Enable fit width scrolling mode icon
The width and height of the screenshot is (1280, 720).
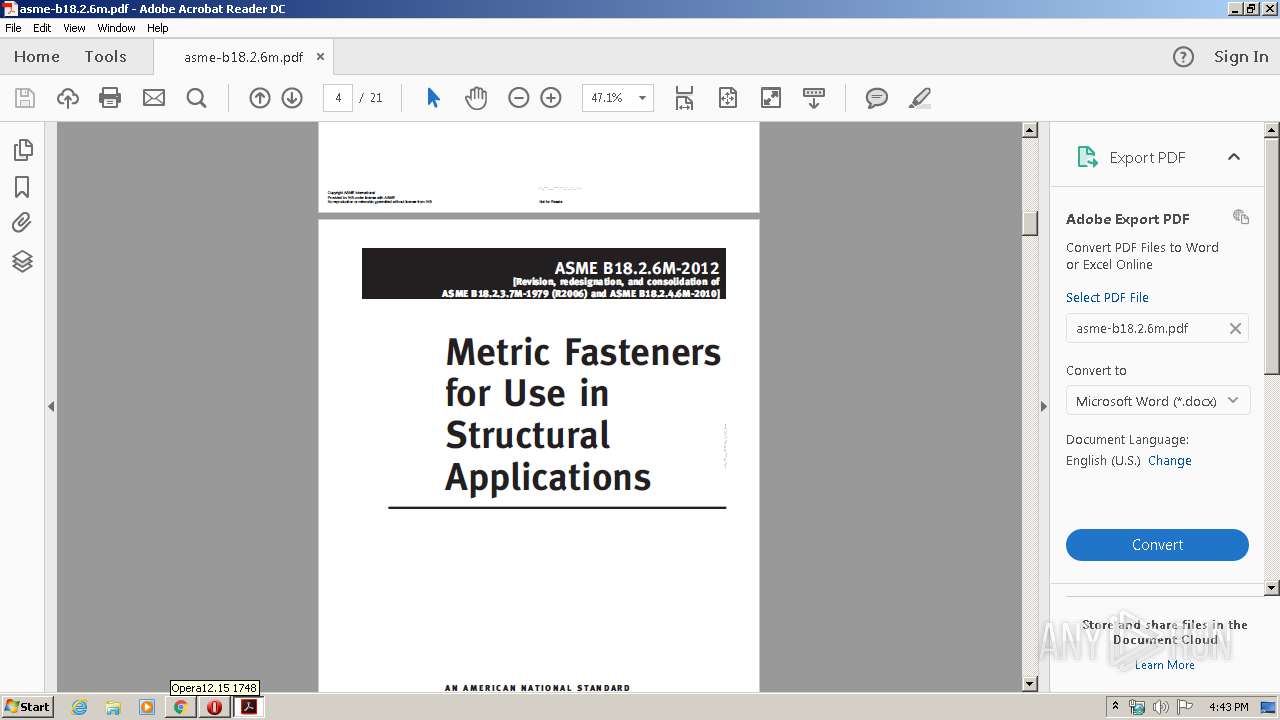[x=684, y=98]
